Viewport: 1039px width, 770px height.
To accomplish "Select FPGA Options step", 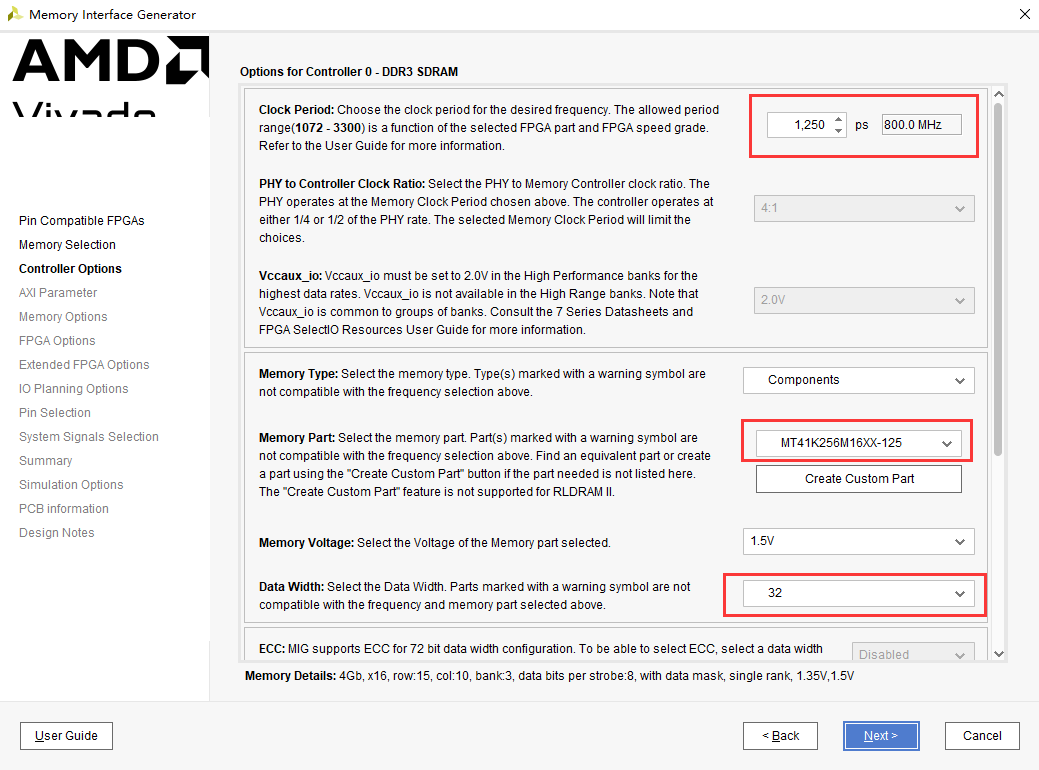I will 57,341.
